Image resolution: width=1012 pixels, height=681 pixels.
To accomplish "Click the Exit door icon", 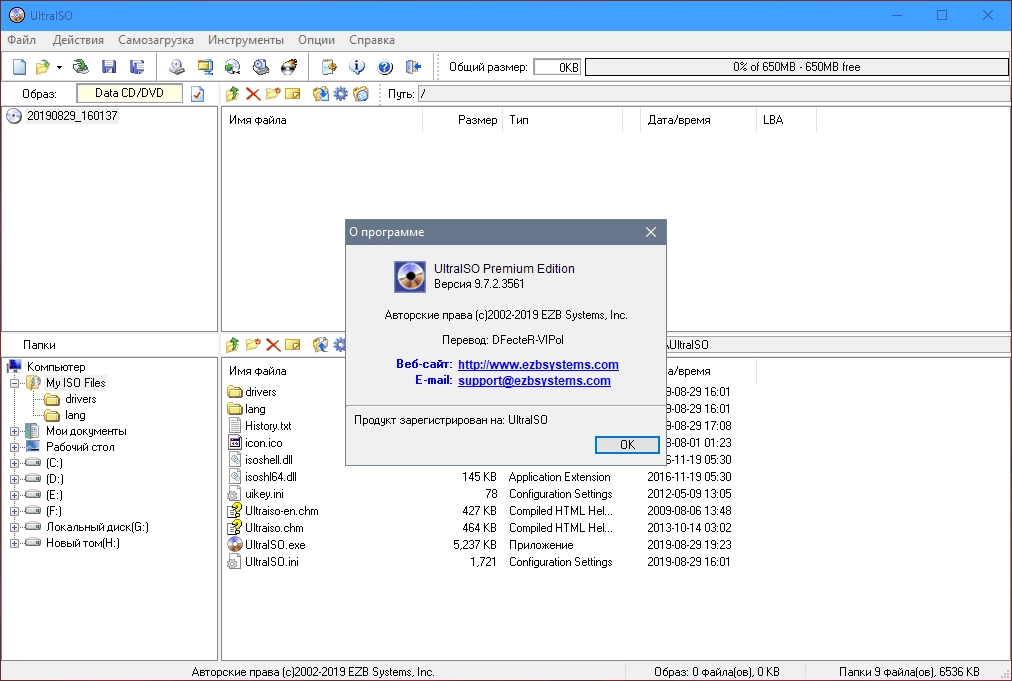I will (x=413, y=66).
